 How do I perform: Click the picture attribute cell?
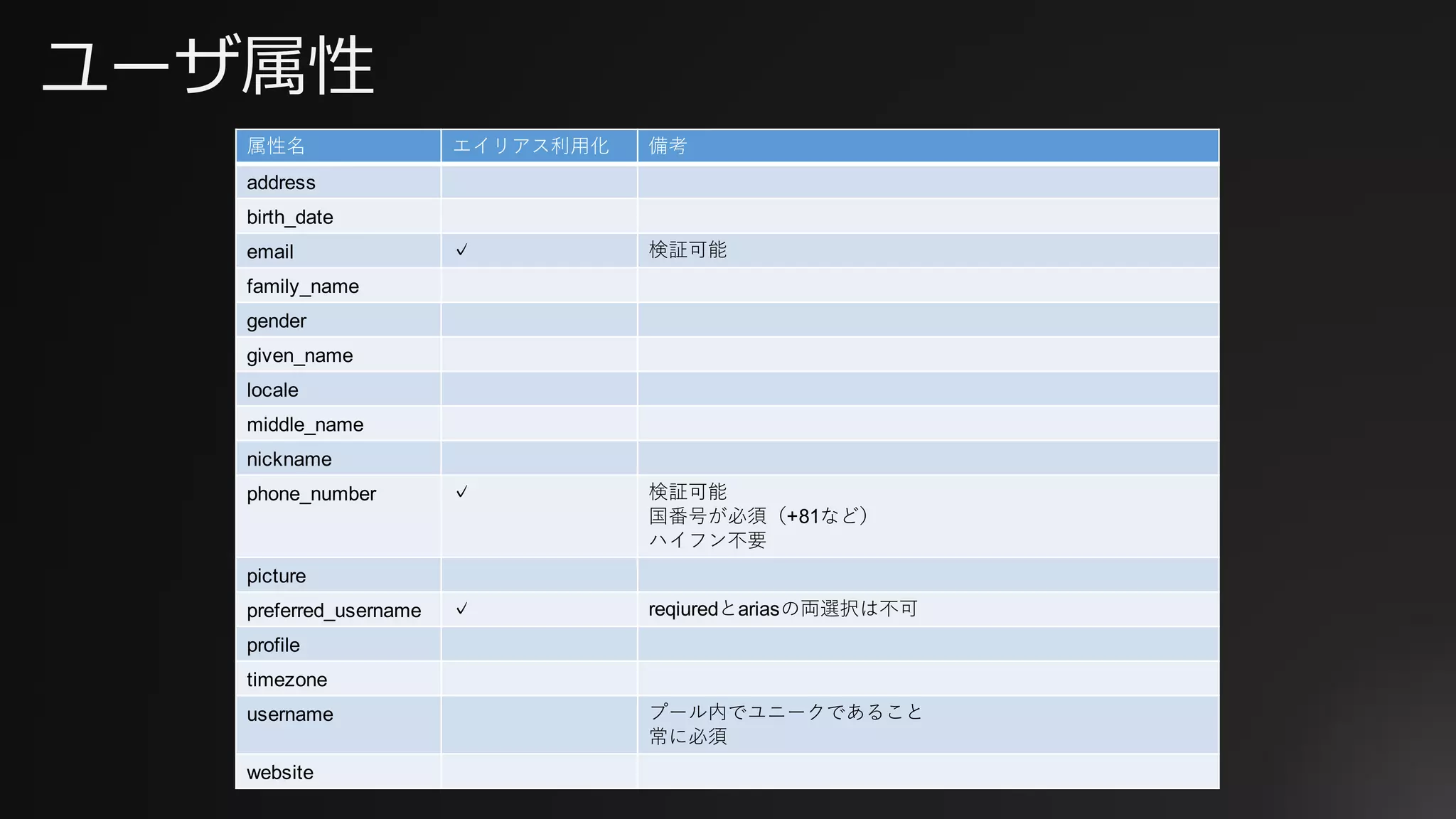pyautogui.click(x=338, y=575)
